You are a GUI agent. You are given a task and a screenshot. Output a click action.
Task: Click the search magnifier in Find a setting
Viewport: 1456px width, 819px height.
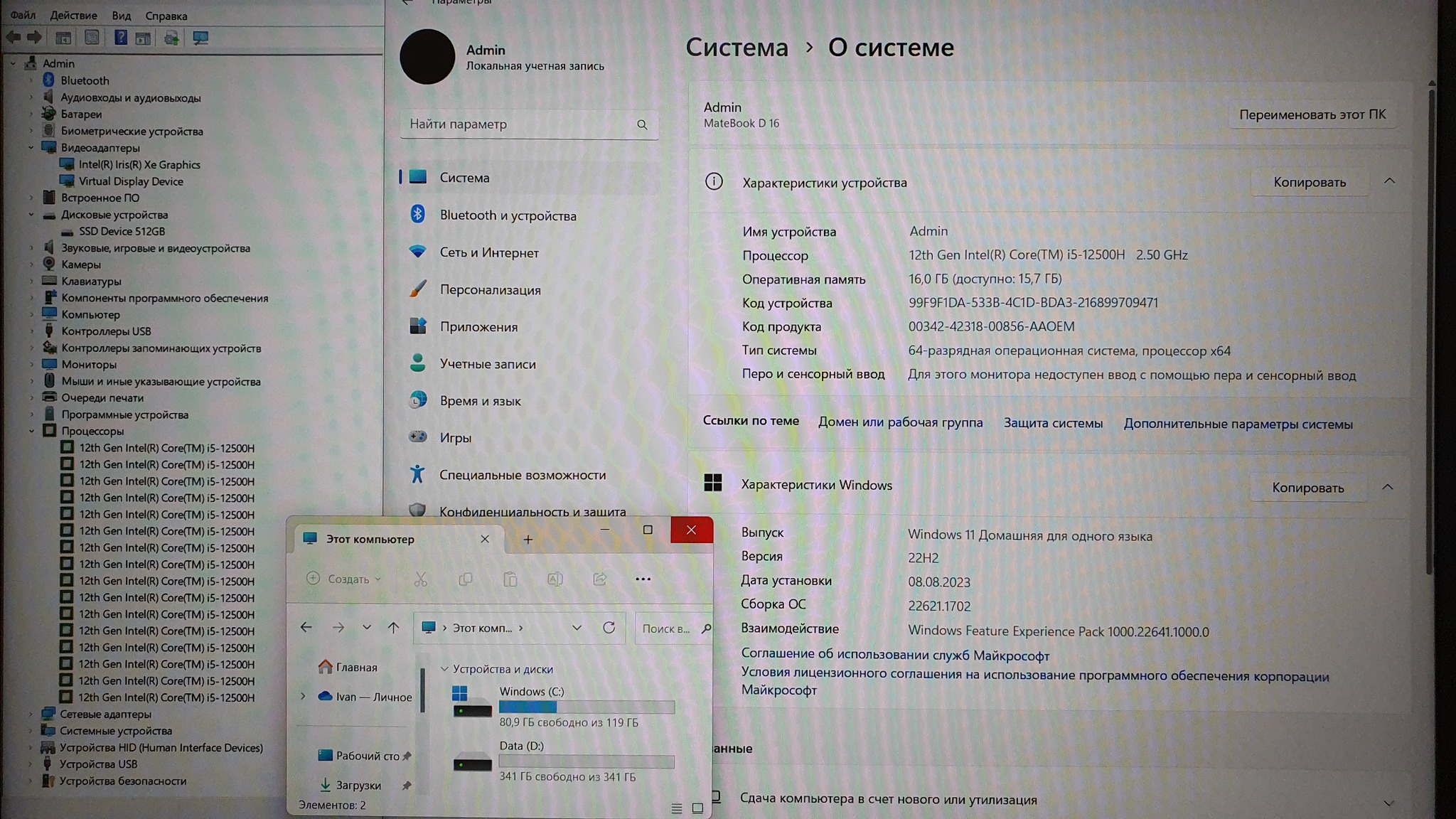tap(642, 124)
